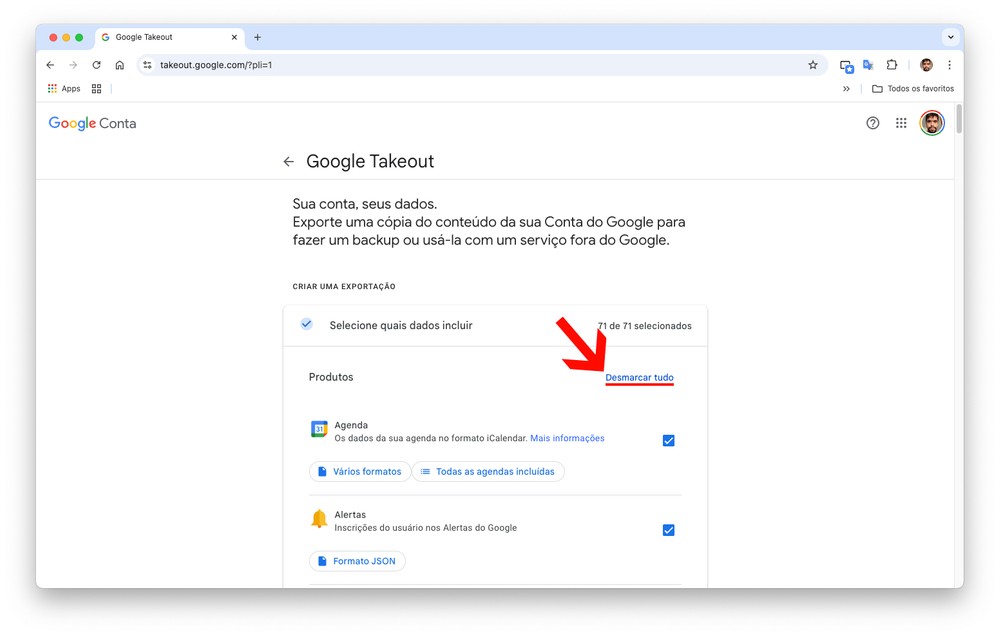Select the Google Takeout browser tab
The height and width of the screenshot is (636, 1000).
point(160,37)
